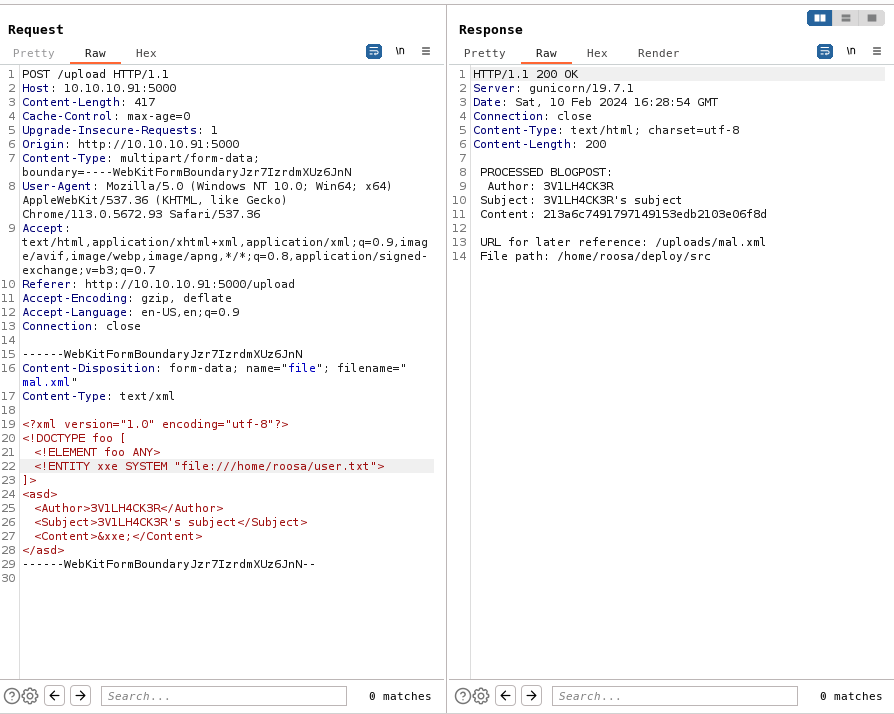
Task: Open Response search settings gear
Action: [481, 696]
